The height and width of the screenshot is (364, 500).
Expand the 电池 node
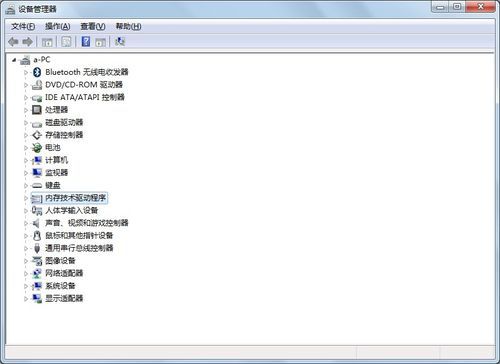26,148
